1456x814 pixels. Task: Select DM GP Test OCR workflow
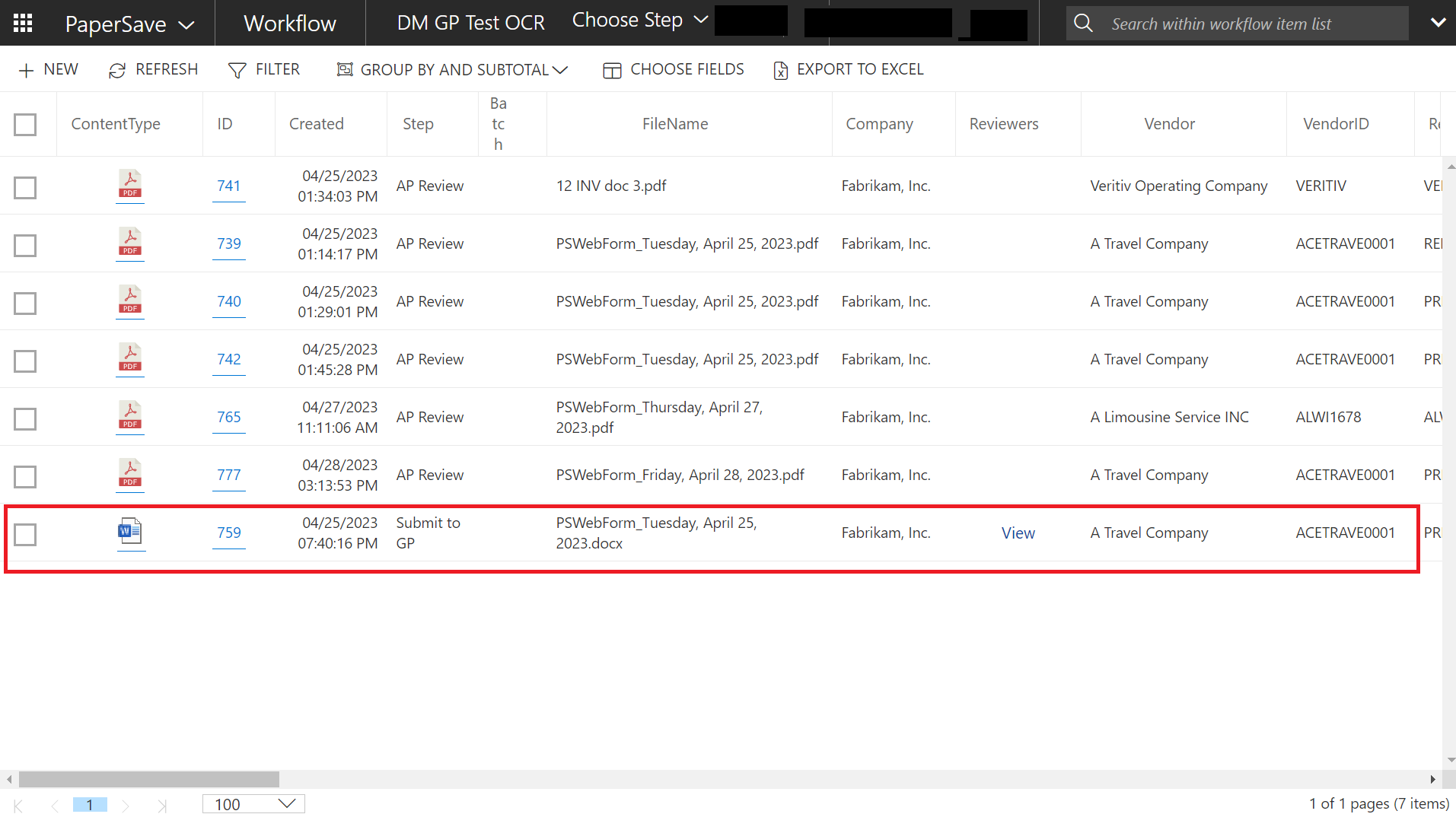coord(471,24)
